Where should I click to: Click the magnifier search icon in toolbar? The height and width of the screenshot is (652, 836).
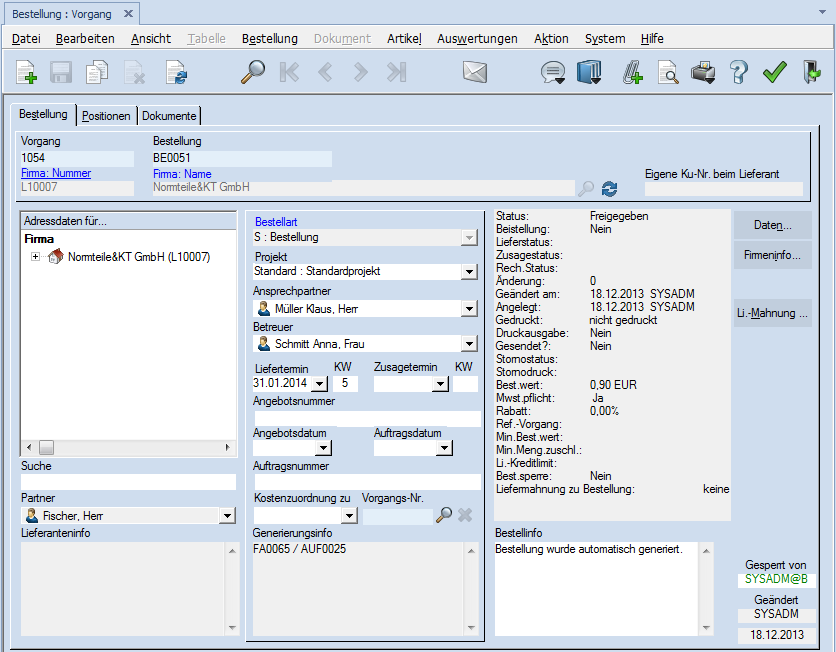[x=254, y=72]
